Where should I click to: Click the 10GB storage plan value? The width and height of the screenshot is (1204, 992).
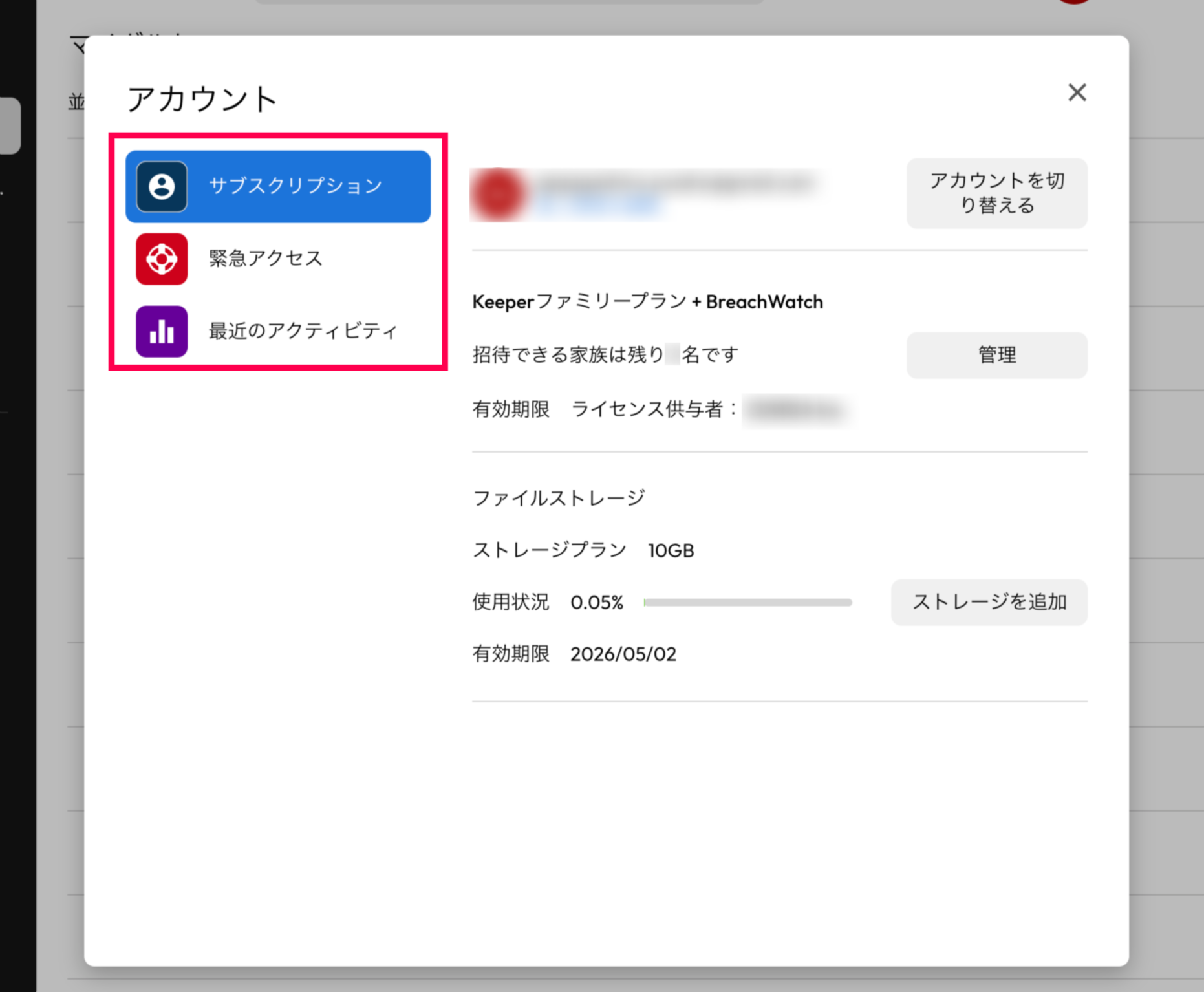click(671, 551)
